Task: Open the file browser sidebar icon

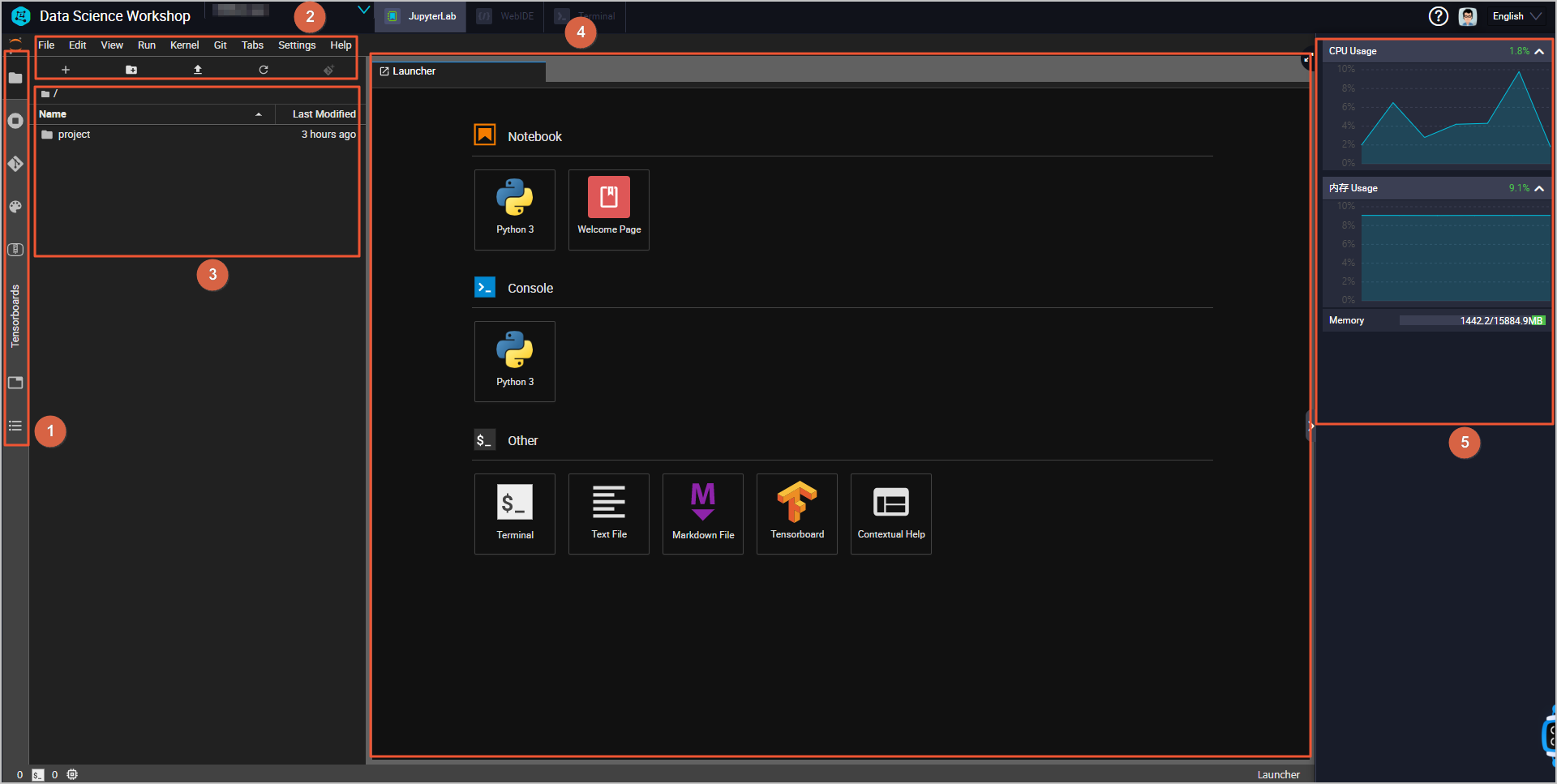Action: pyautogui.click(x=15, y=78)
